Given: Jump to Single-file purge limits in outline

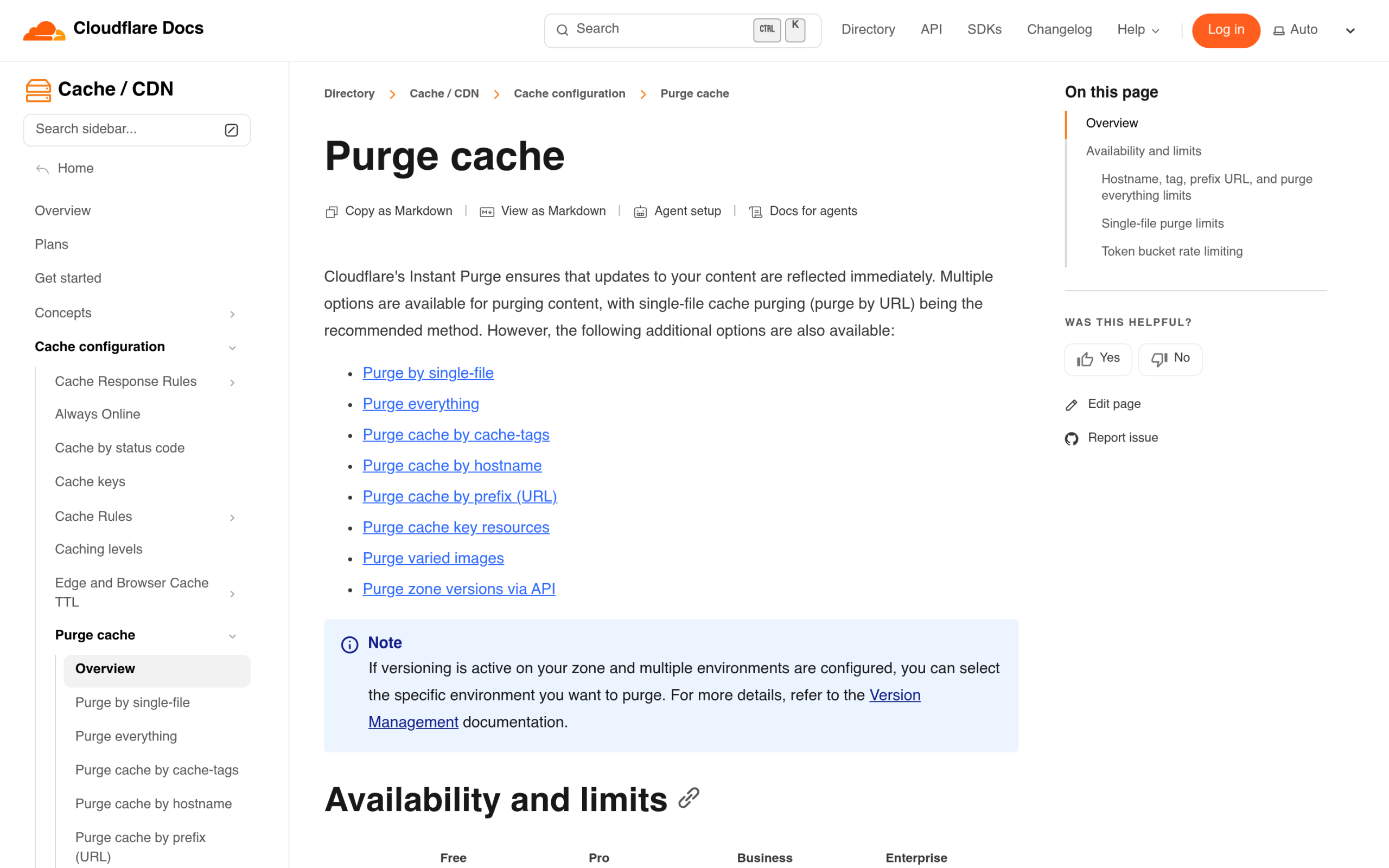Looking at the screenshot, I should [x=1162, y=224].
